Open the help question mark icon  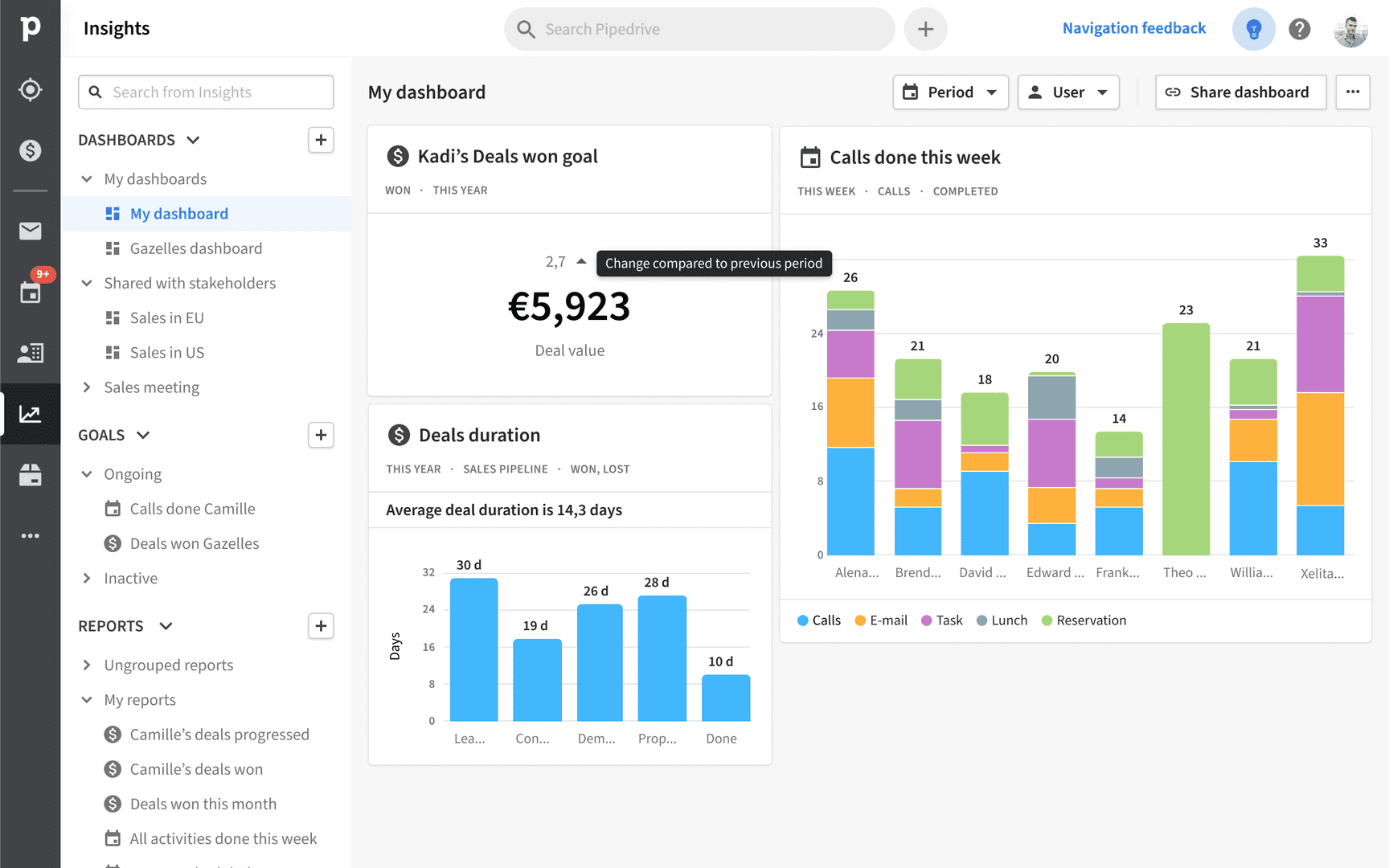(x=1299, y=29)
